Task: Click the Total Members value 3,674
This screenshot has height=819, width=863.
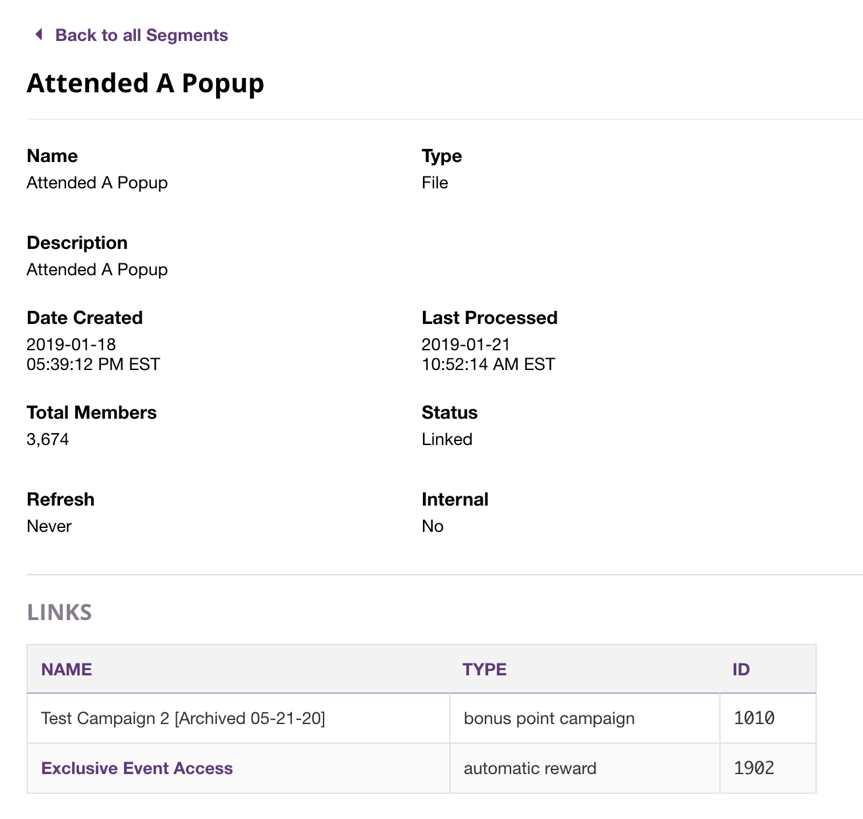Action: 48,439
